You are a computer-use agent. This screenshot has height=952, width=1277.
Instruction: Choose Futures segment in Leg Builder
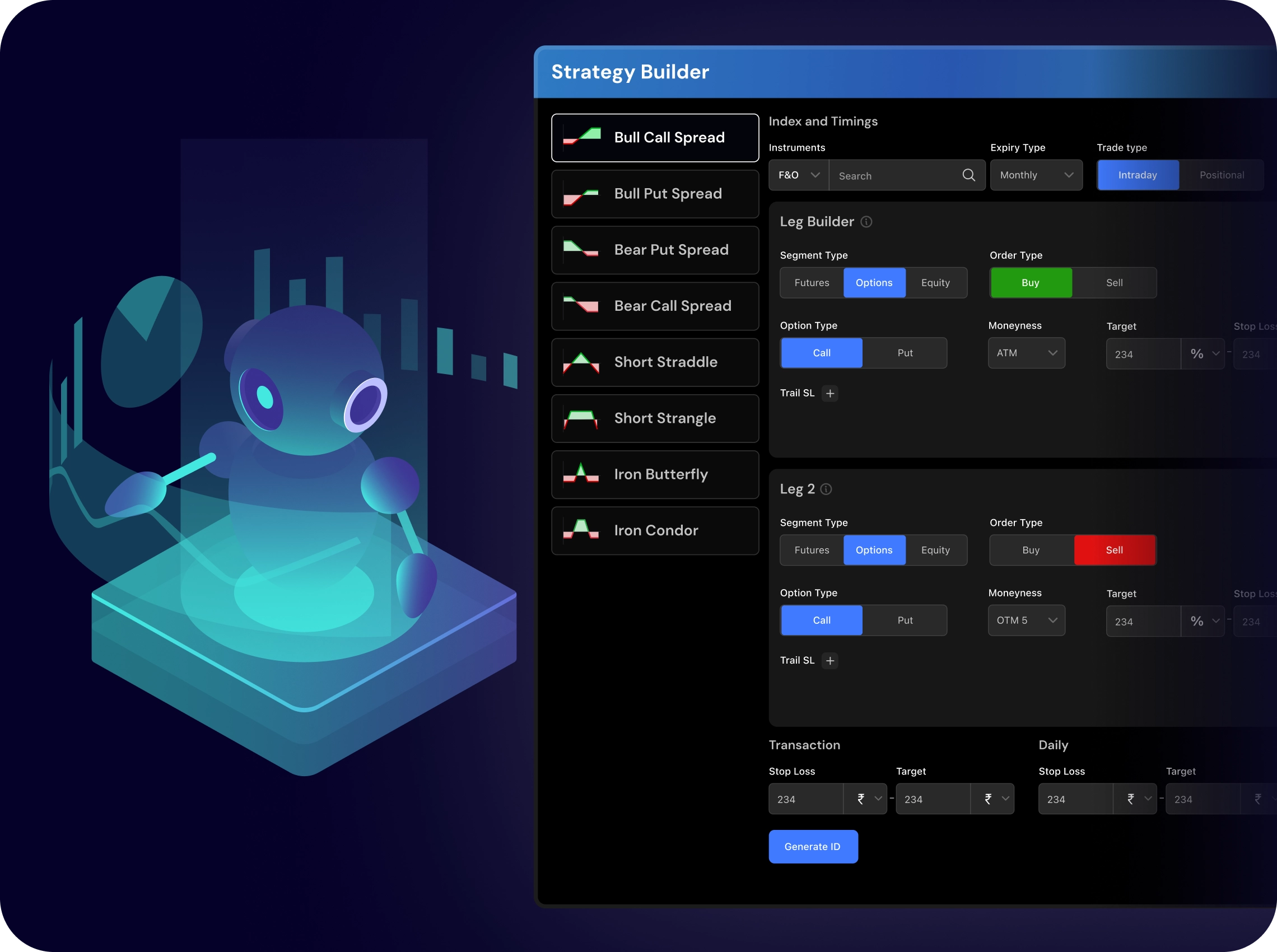812,283
